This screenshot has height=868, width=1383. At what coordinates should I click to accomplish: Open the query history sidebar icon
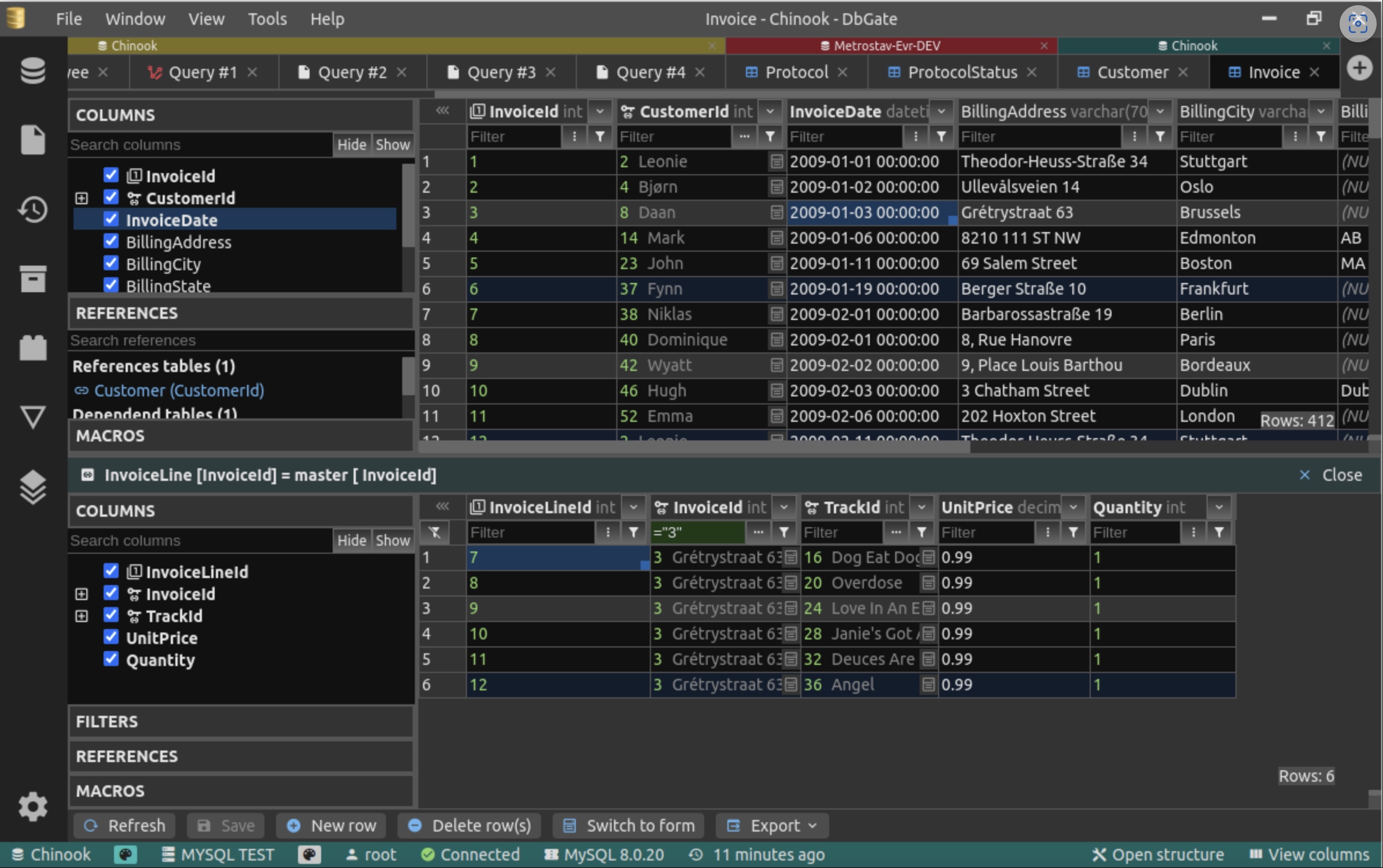[x=32, y=209]
